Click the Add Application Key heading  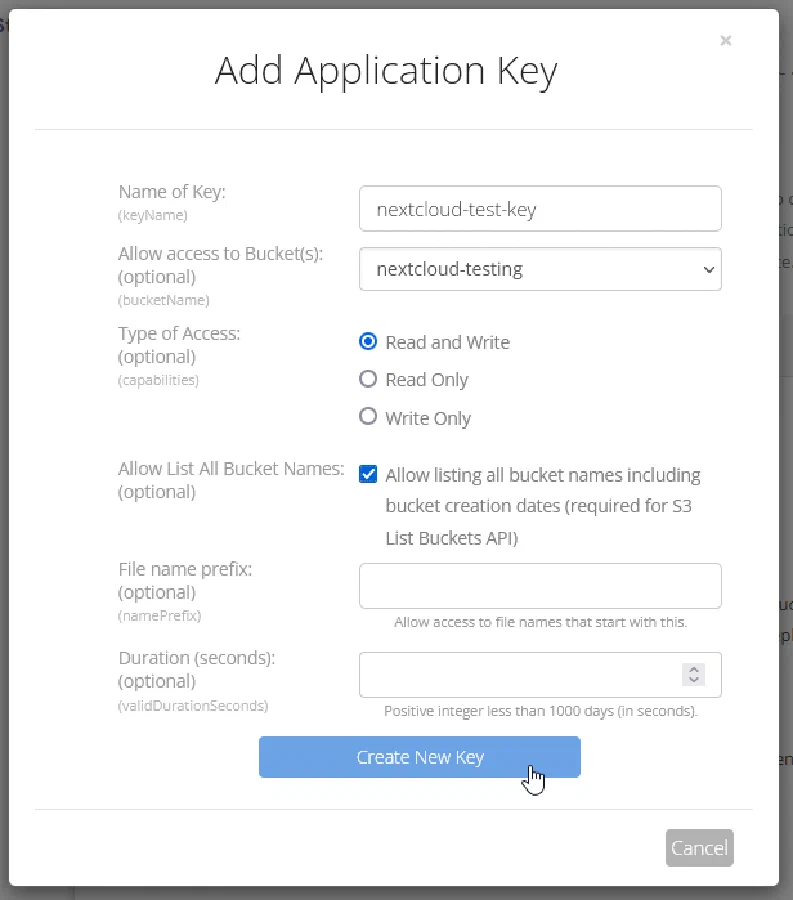click(x=387, y=71)
